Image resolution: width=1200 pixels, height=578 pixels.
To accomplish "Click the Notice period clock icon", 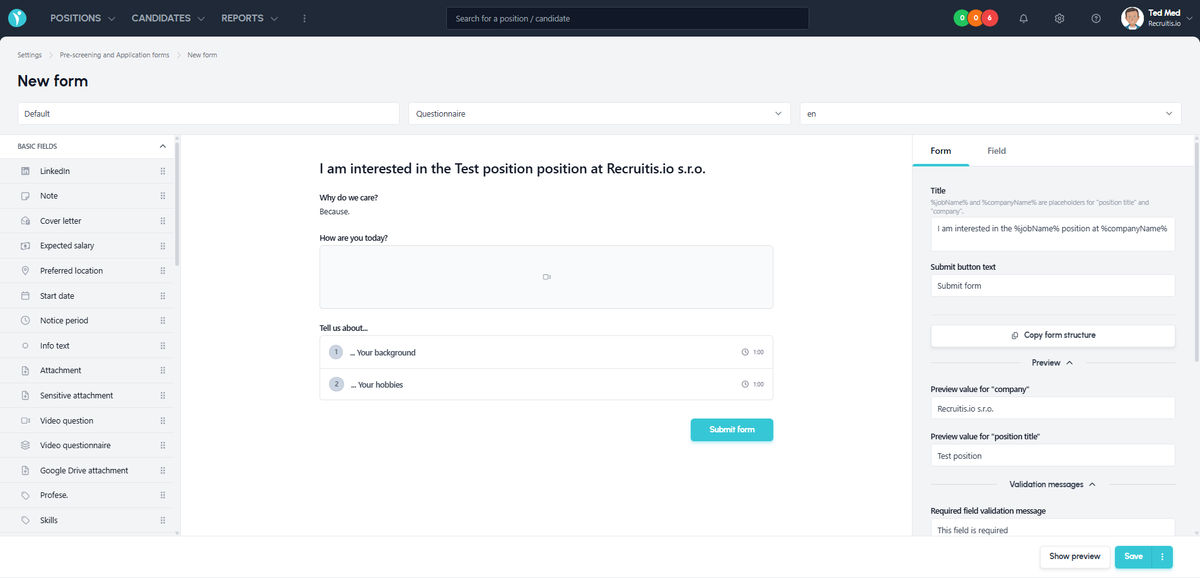I will tap(25, 321).
